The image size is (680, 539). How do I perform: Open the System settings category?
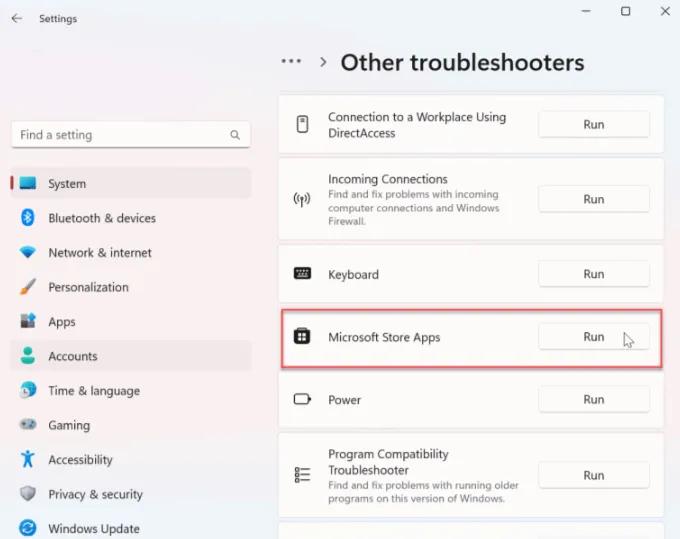point(67,184)
